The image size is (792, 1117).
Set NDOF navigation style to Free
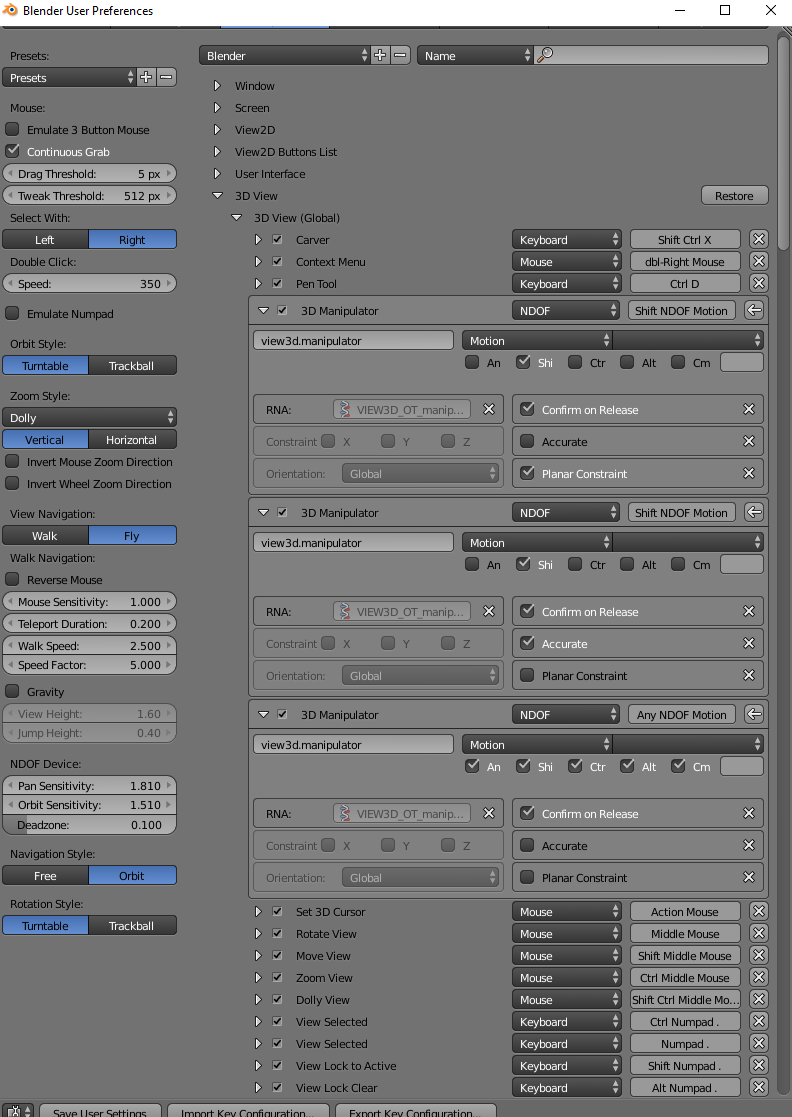click(x=46, y=876)
